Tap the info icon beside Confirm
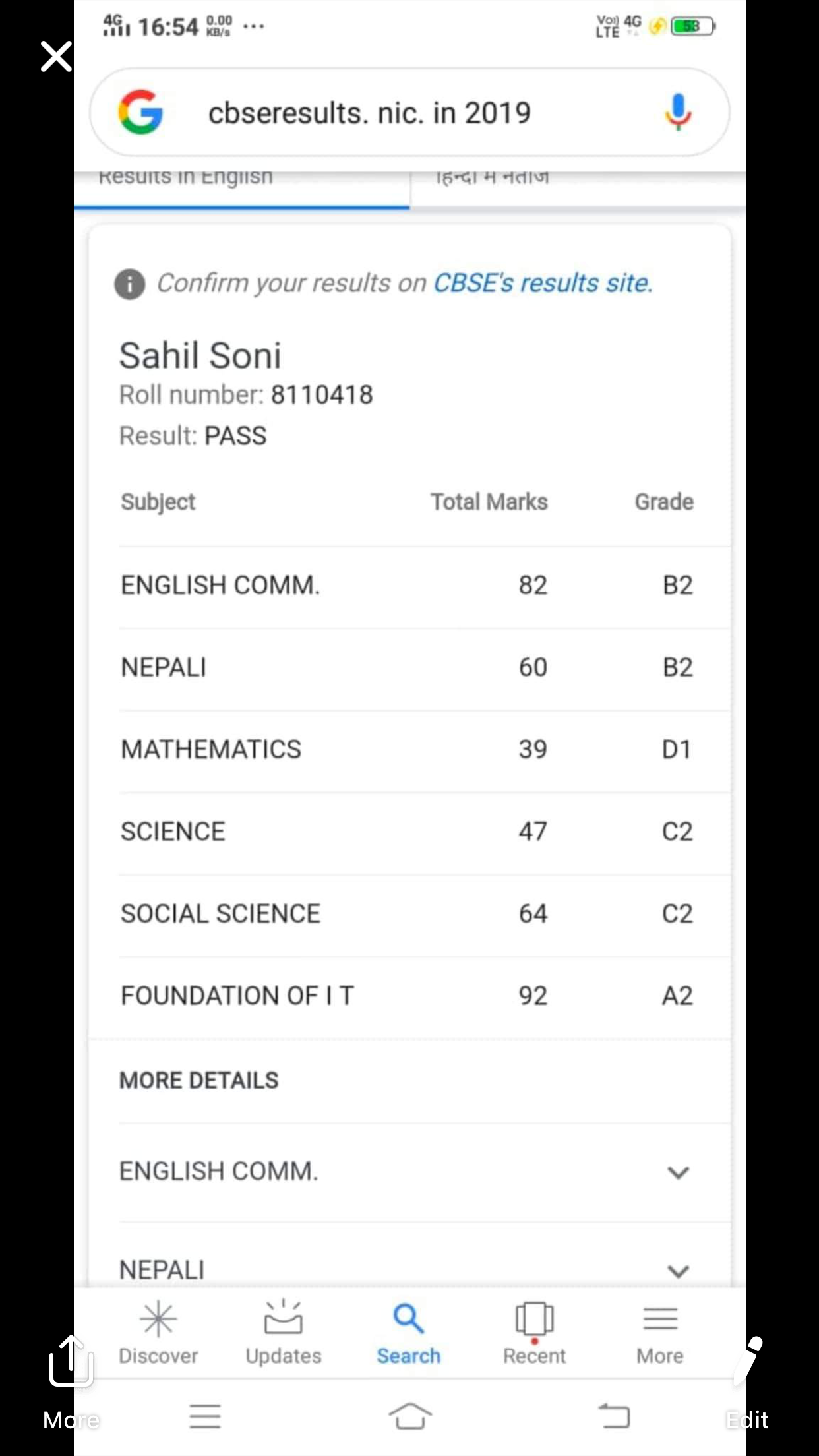Screen dimensions: 819x1456 tap(130, 285)
